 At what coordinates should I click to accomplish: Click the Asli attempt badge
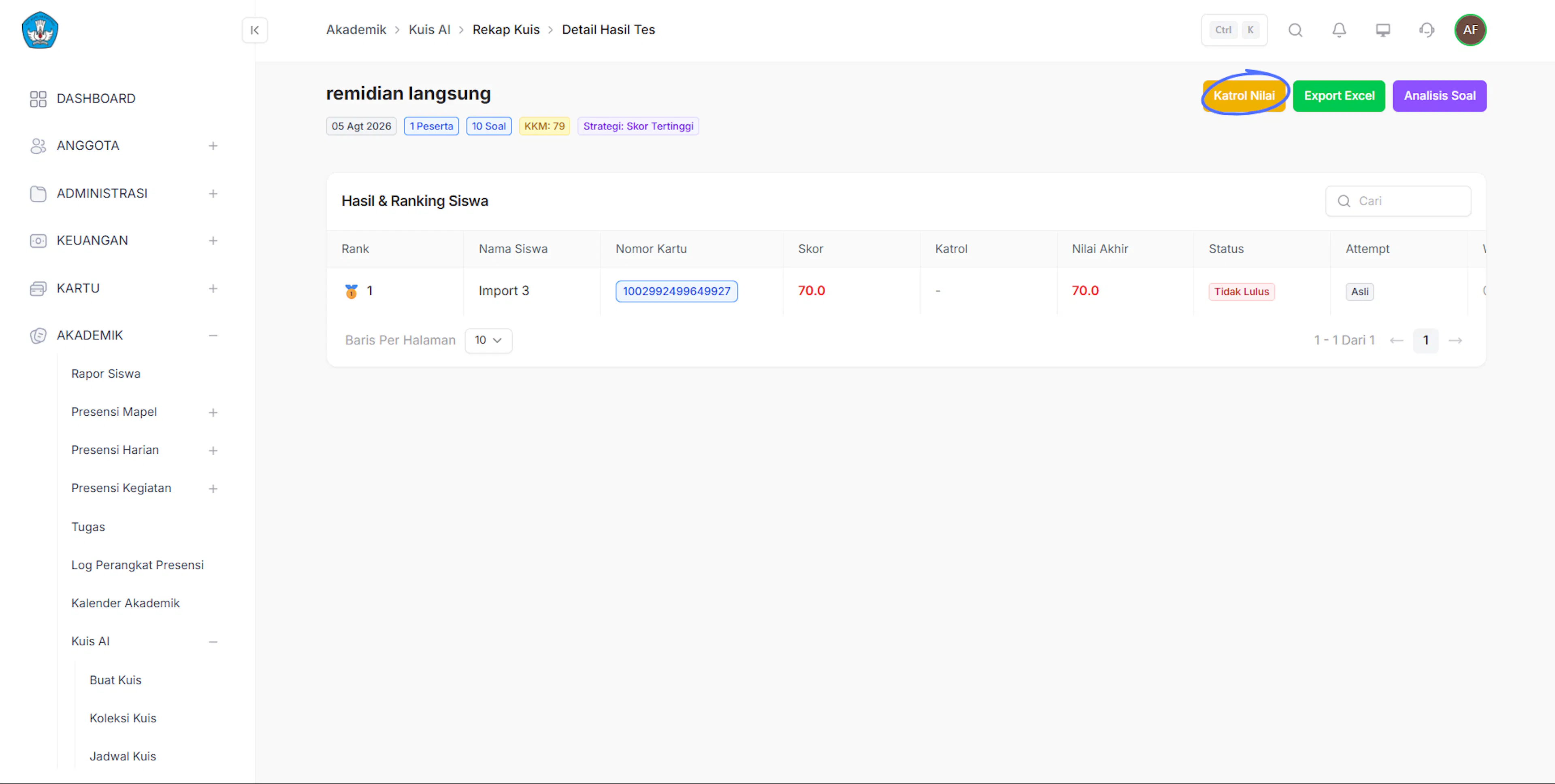pos(1359,292)
